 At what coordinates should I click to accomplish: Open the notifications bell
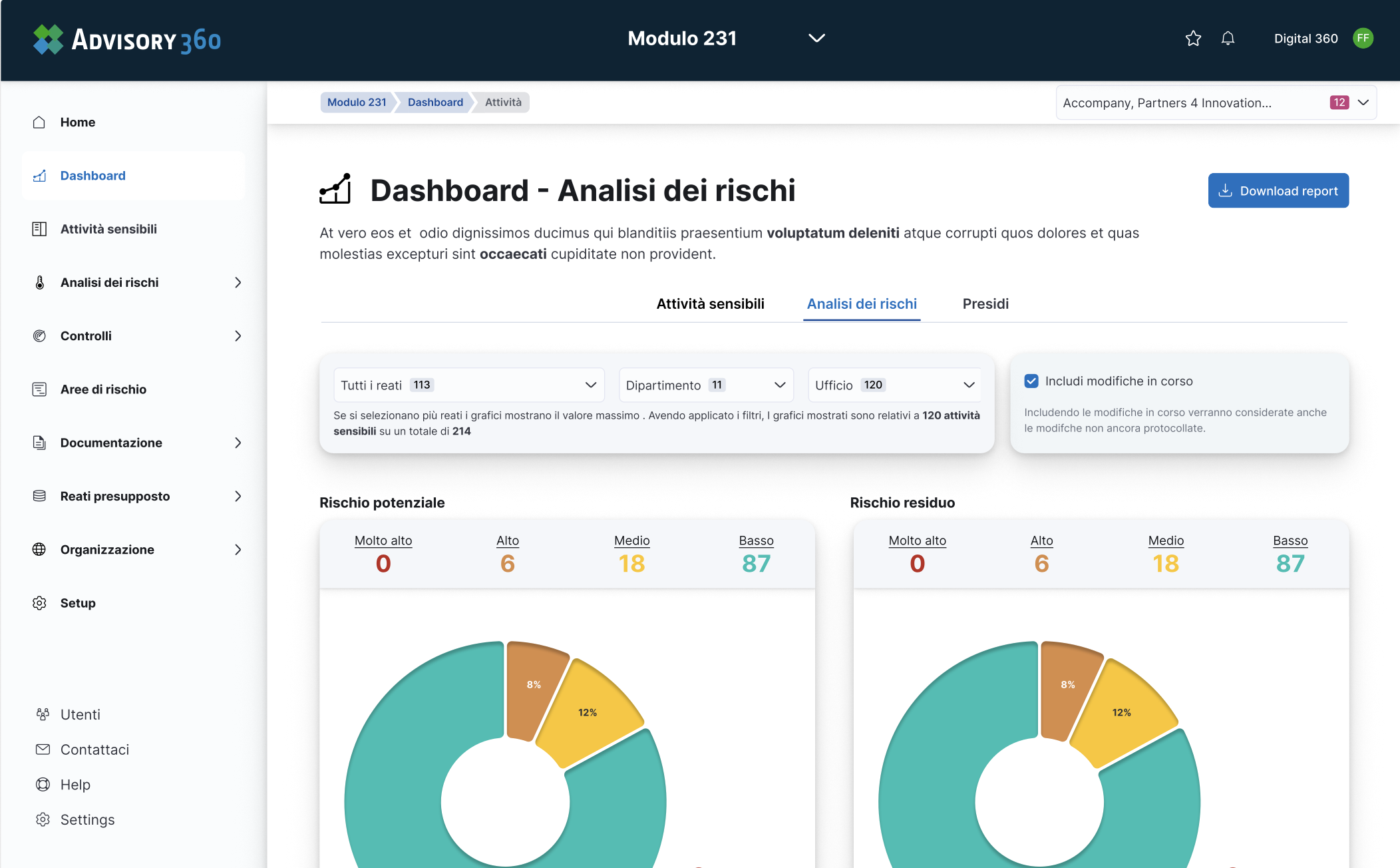tap(1228, 39)
